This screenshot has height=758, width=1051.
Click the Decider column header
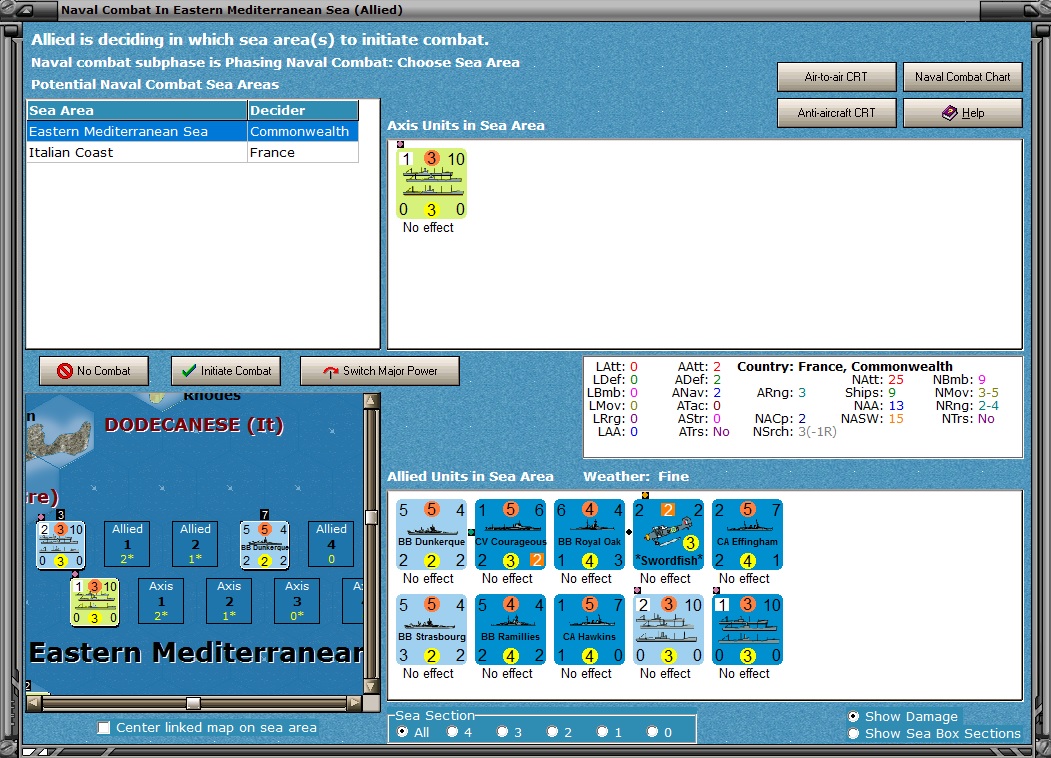303,111
